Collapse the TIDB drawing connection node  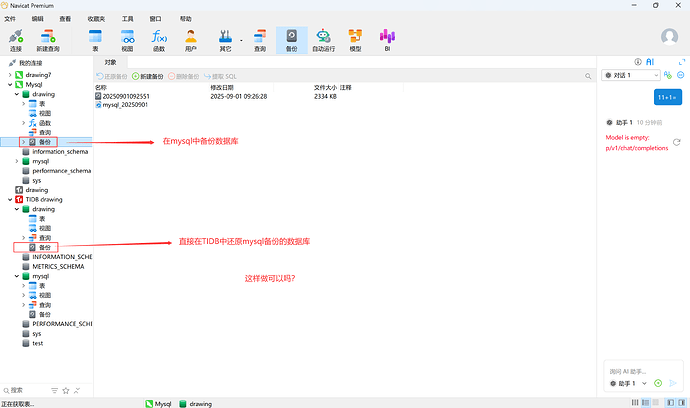(10, 199)
